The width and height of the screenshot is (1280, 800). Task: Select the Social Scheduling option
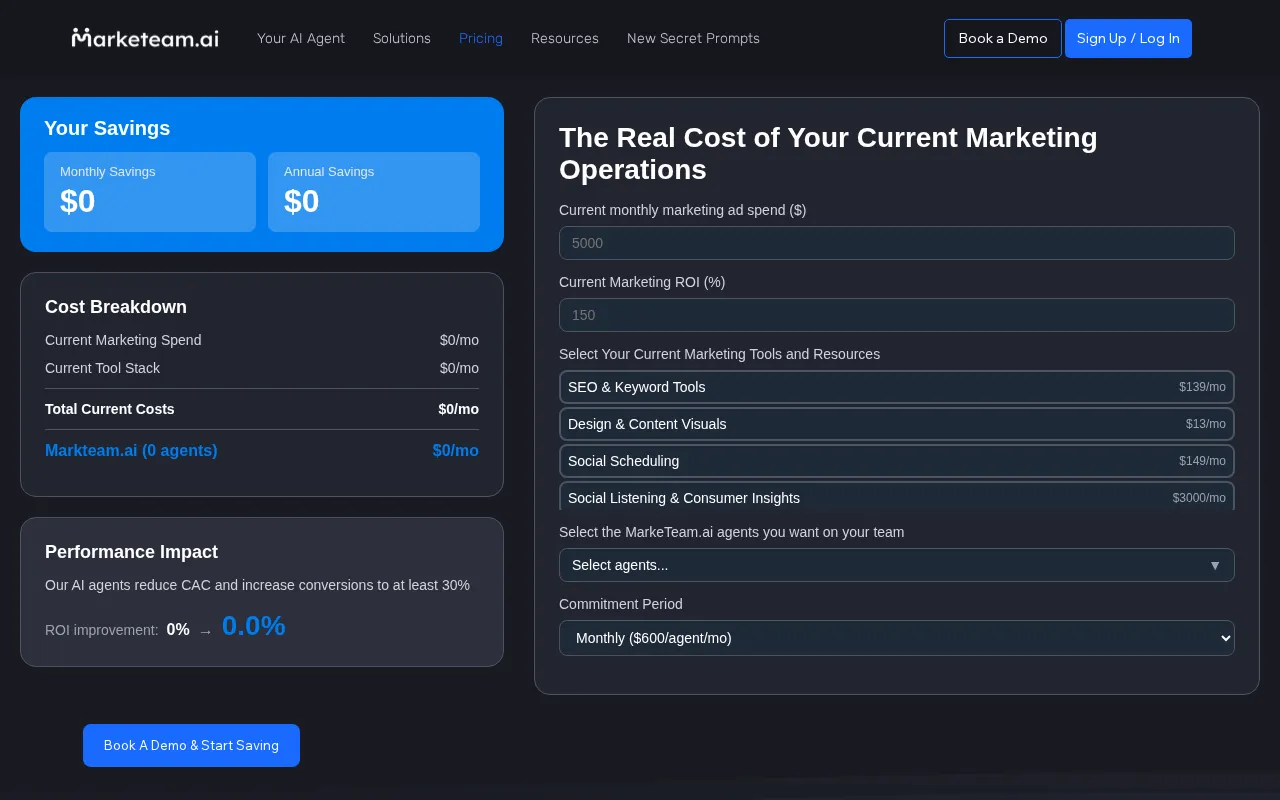[897, 461]
